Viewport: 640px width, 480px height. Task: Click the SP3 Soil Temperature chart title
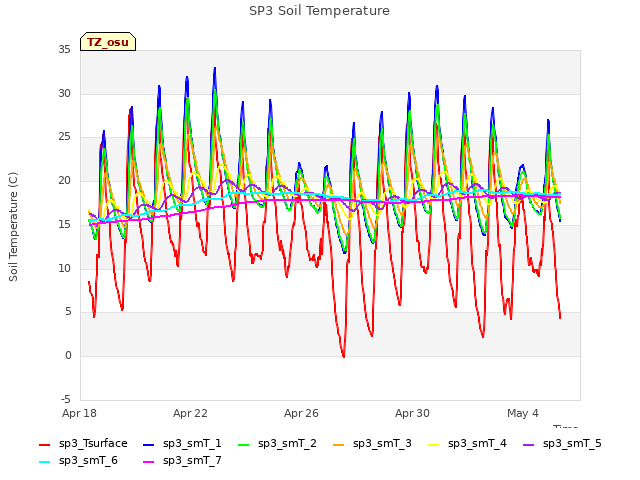tap(319, 11)
